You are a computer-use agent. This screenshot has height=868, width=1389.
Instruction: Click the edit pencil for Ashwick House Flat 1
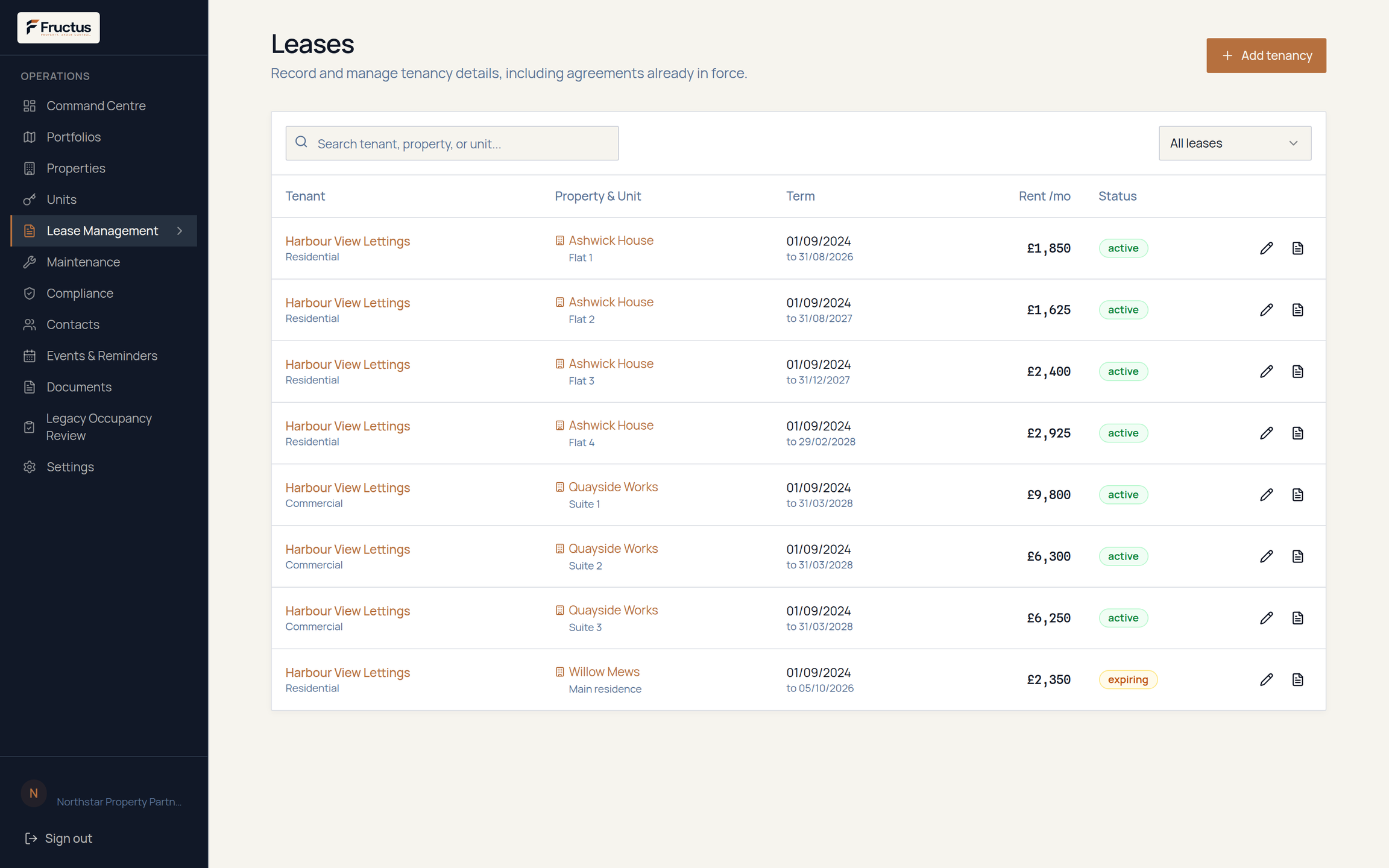1266,248
